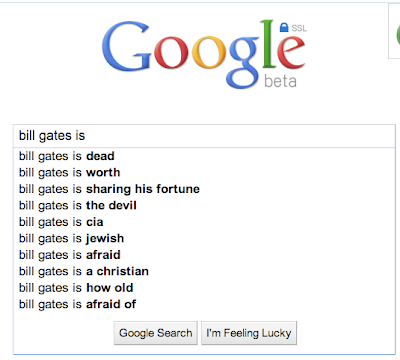Choose 'bill gates is sharing his fortune'
This screenshot has width=400, height=360.
point(204,189)
